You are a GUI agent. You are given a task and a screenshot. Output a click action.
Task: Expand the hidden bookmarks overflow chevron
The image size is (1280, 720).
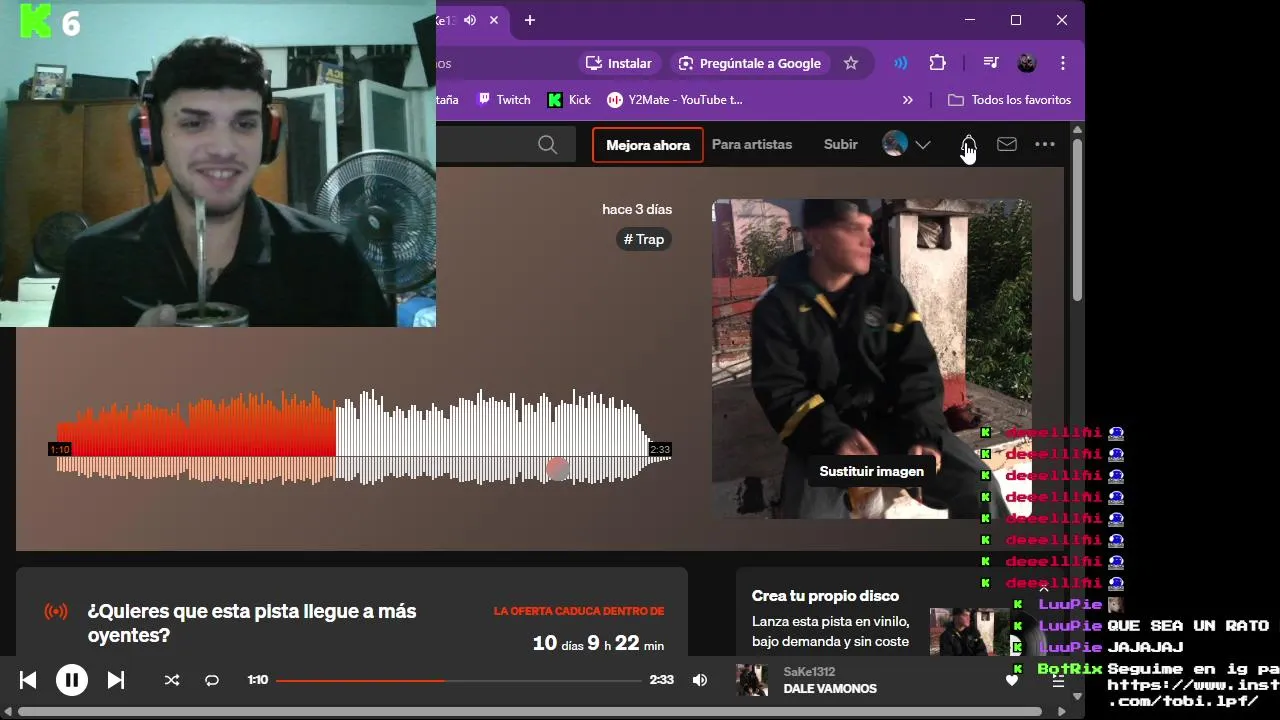point(908,100)
